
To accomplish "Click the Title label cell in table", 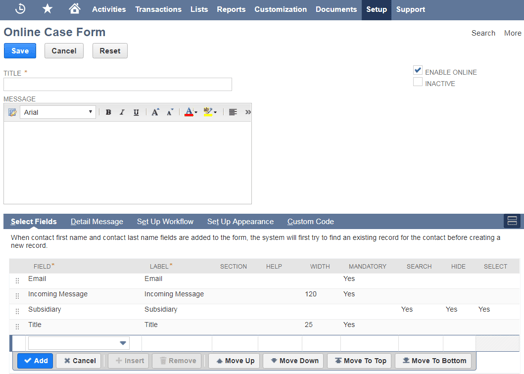I will (151, 325).
